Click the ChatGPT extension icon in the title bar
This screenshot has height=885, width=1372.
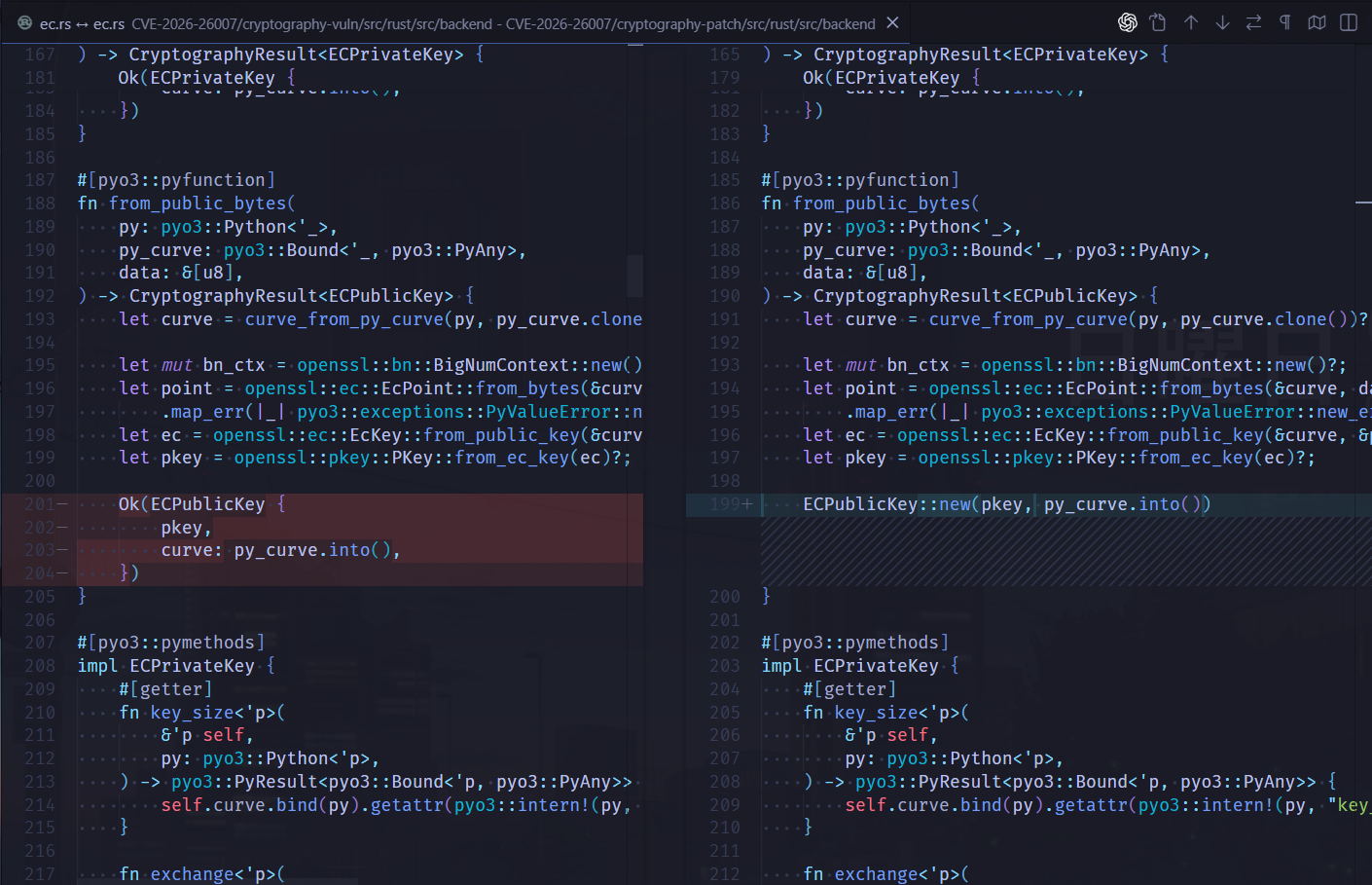tap(1127, 21)
